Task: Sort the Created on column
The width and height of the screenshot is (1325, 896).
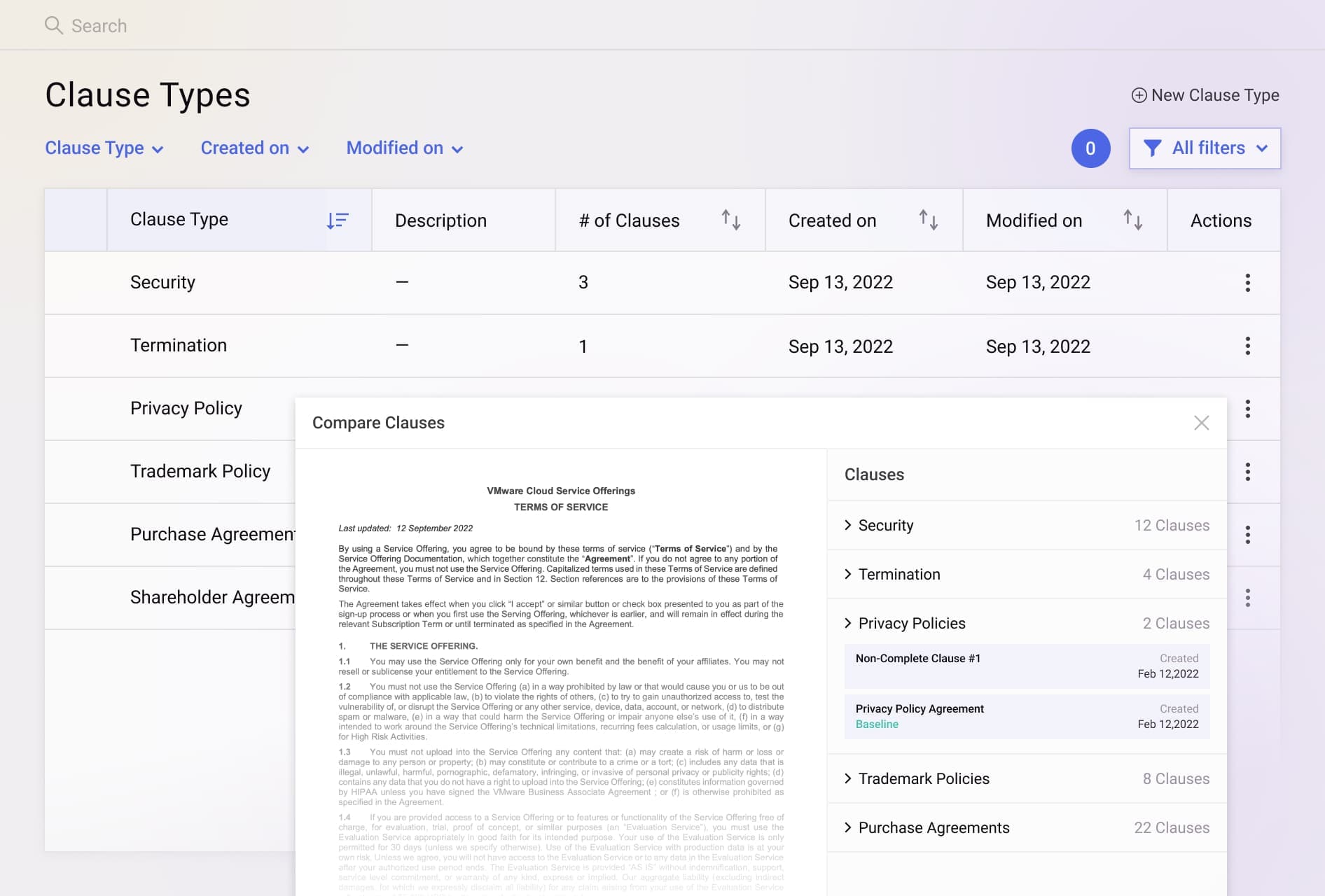Action: 928,220
